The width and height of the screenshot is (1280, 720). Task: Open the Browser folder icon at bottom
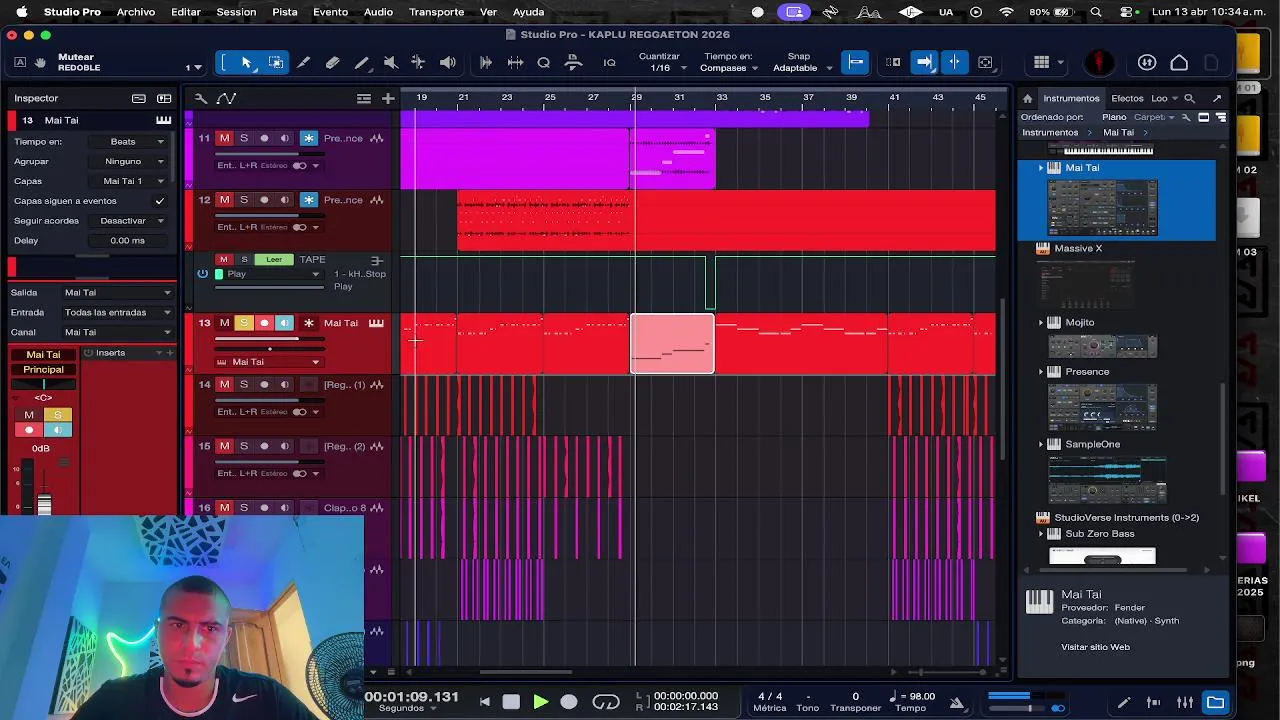click(x=1215, y=702)
